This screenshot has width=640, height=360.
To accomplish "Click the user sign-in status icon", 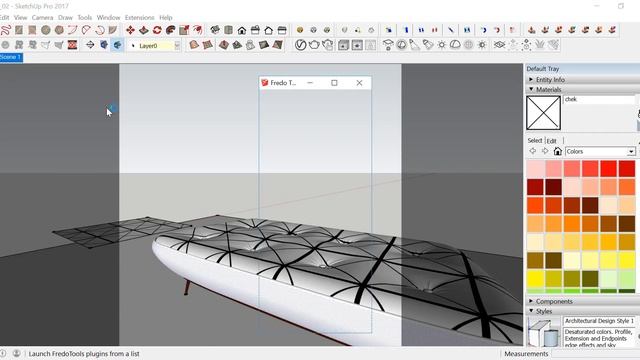I will click(16, 353).
